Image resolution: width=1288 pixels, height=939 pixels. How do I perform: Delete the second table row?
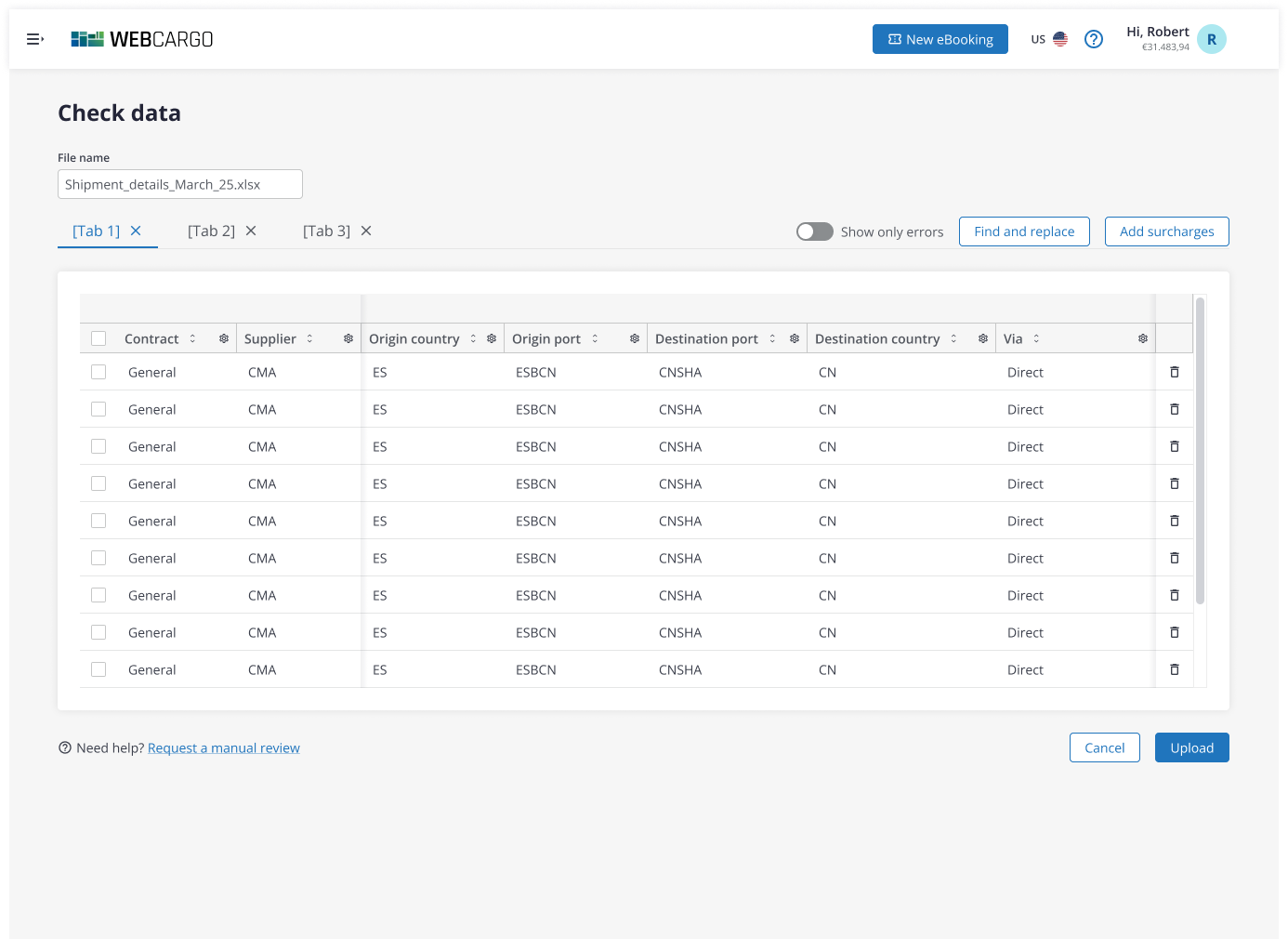(x=1175, y=409)
